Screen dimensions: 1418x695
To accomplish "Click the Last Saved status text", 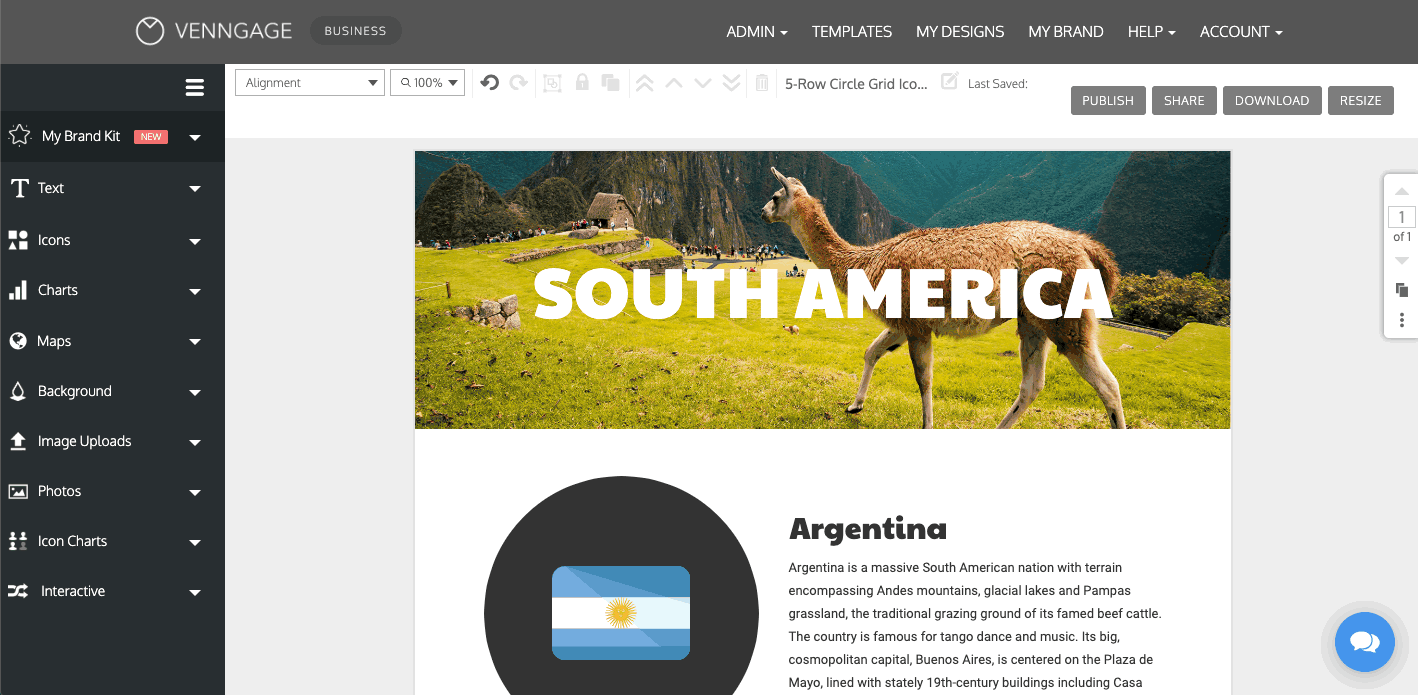I will coord(998,84).
